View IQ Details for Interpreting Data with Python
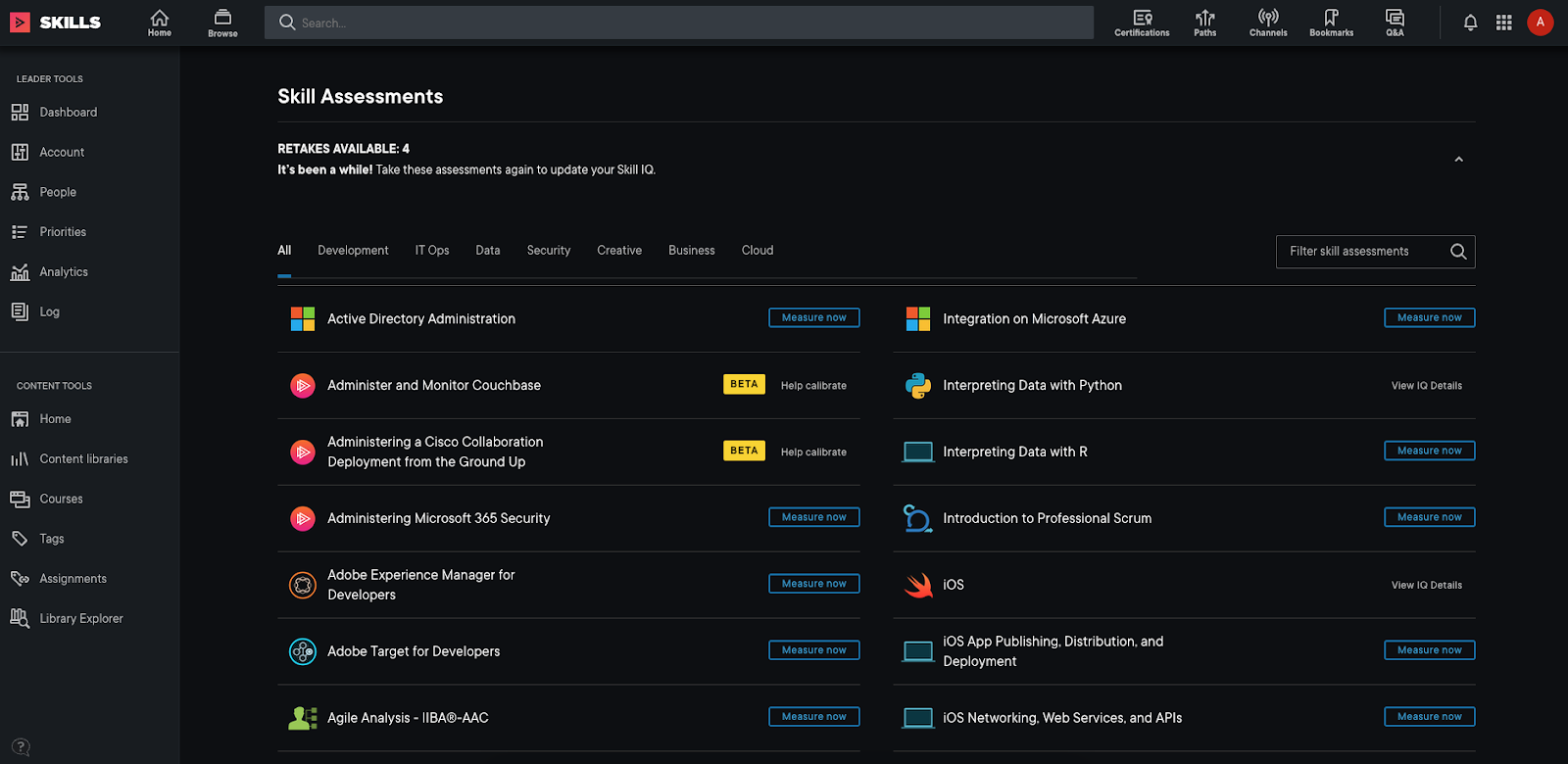Image resolution: width=1568 pixels, height=764 pixels. coord(1427,386)
